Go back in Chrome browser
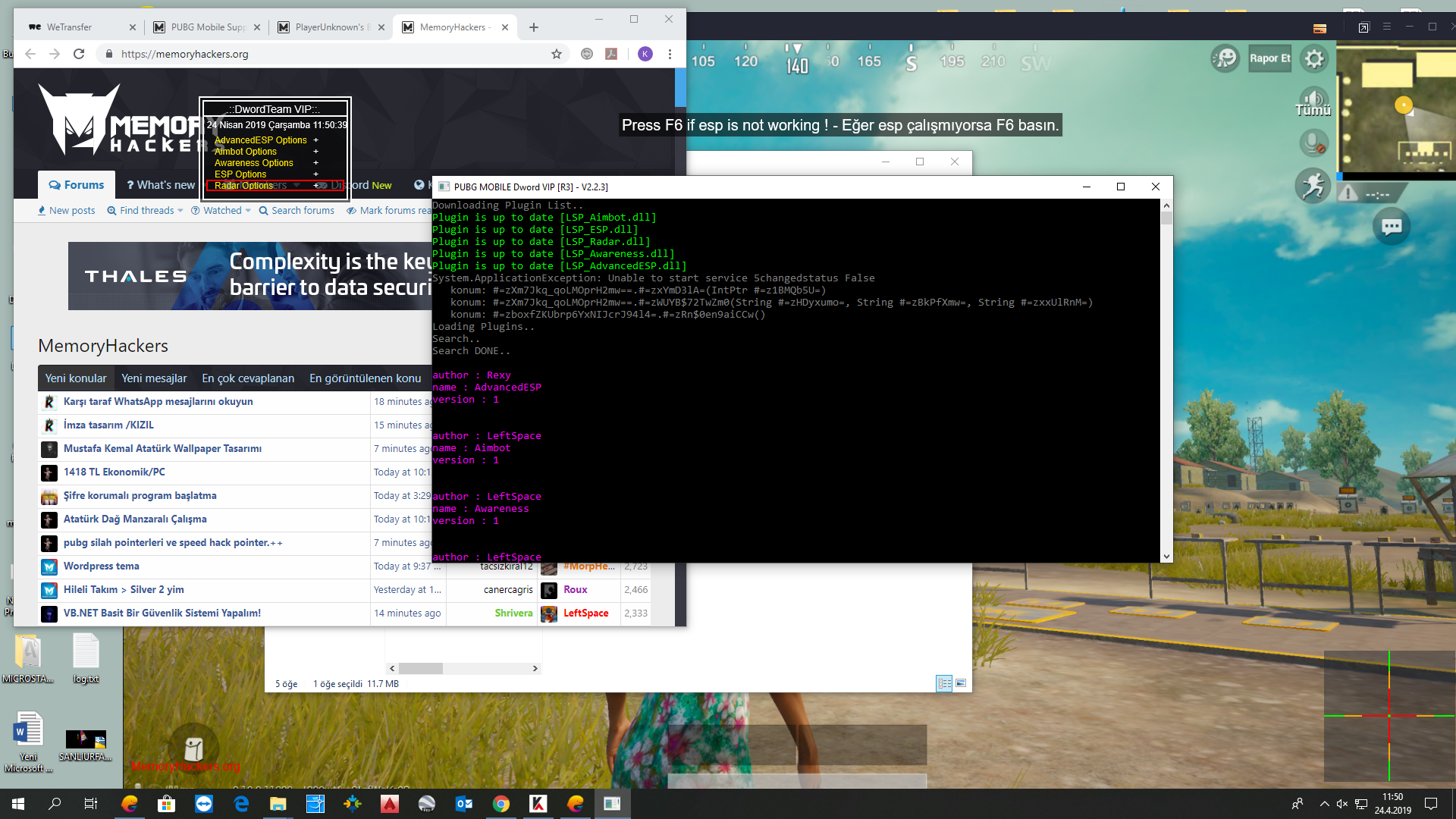1456x819 pixels. 30,54
